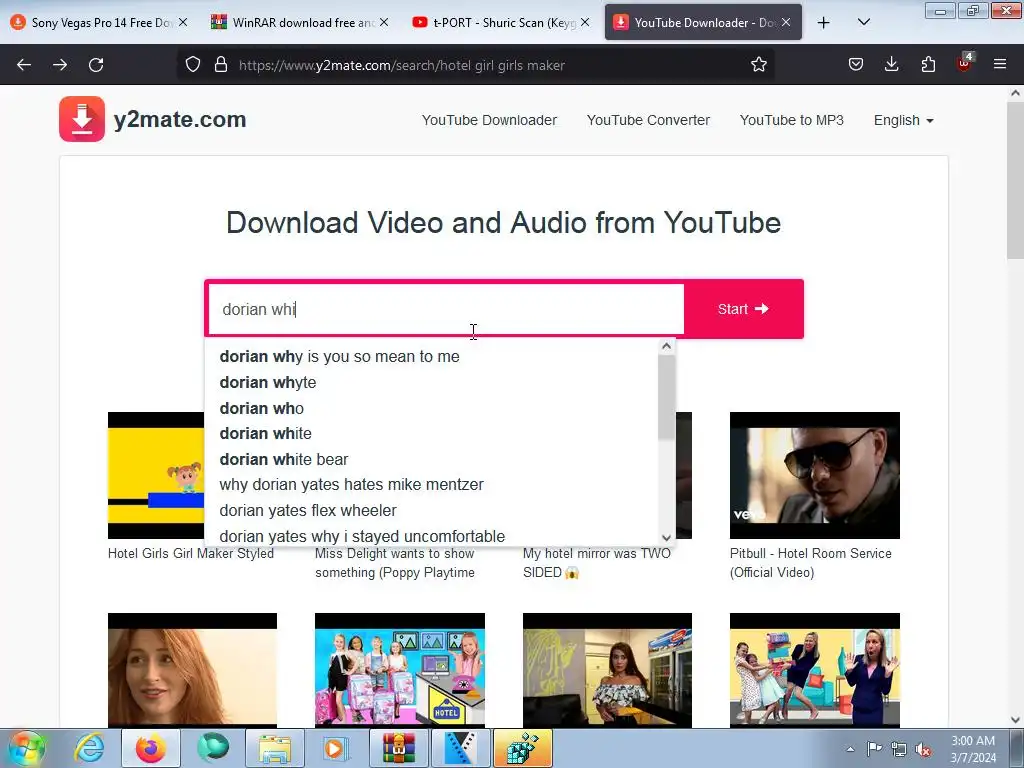Choose 'why dorian yates hates mike mentzer'
1024x768 pixels.
click(x=432, y=485)
